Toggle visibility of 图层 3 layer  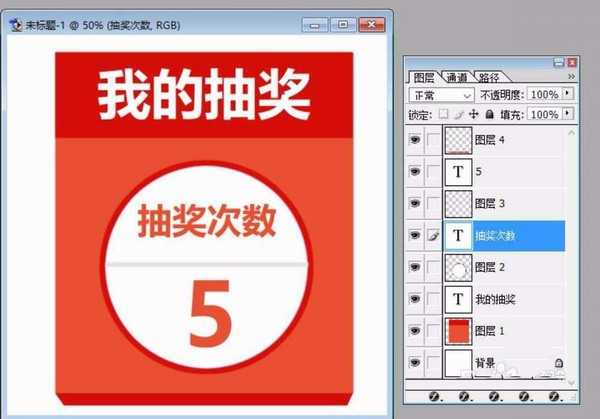click(x=414, y=203)
